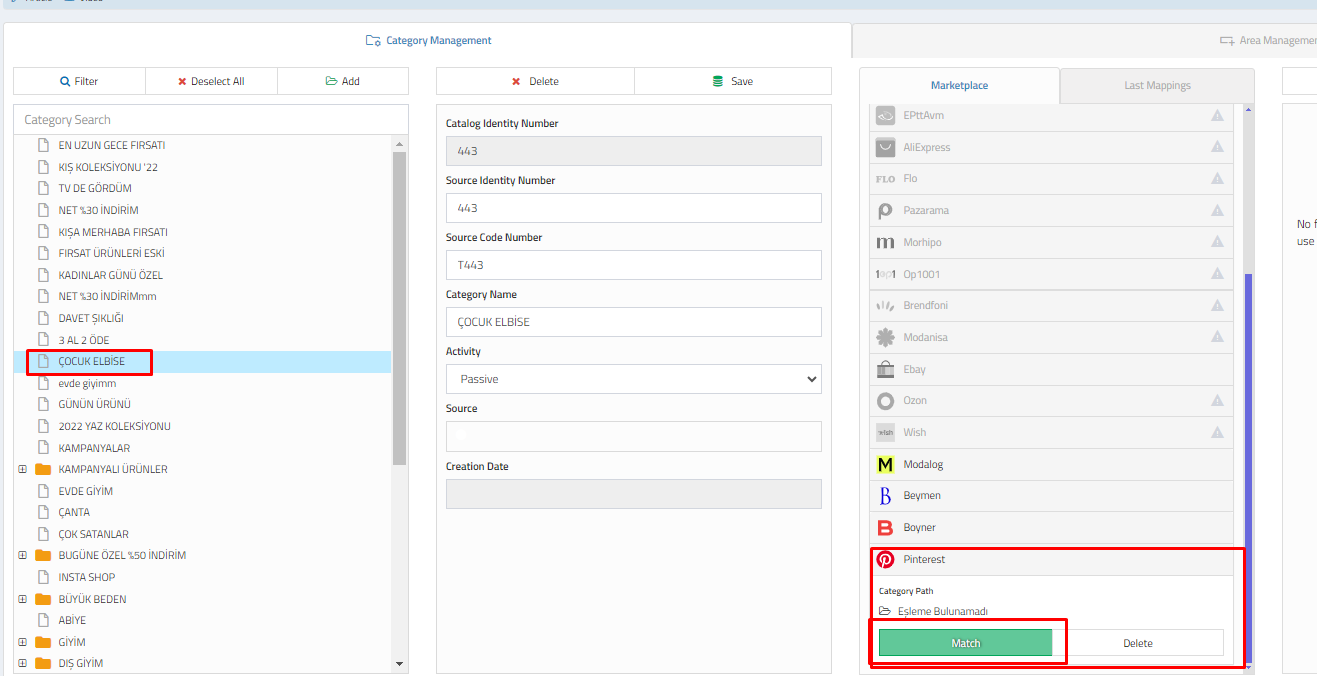Viewport: 1317px width, 676px height.
Task: Click Deselect All in the category toolbar
Action: pos(211,82)
